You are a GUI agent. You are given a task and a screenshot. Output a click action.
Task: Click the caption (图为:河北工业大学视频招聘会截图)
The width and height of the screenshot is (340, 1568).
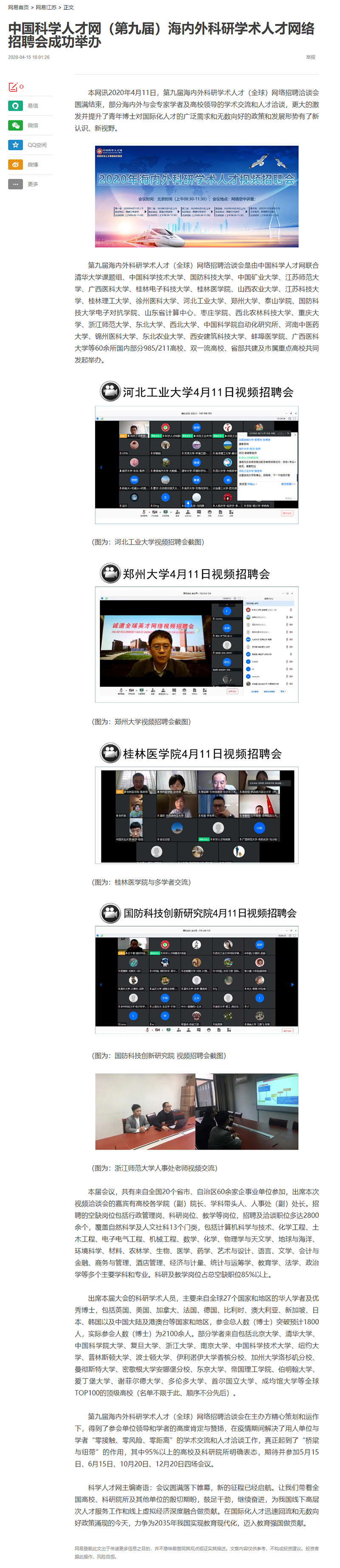[x=148, y=542]
